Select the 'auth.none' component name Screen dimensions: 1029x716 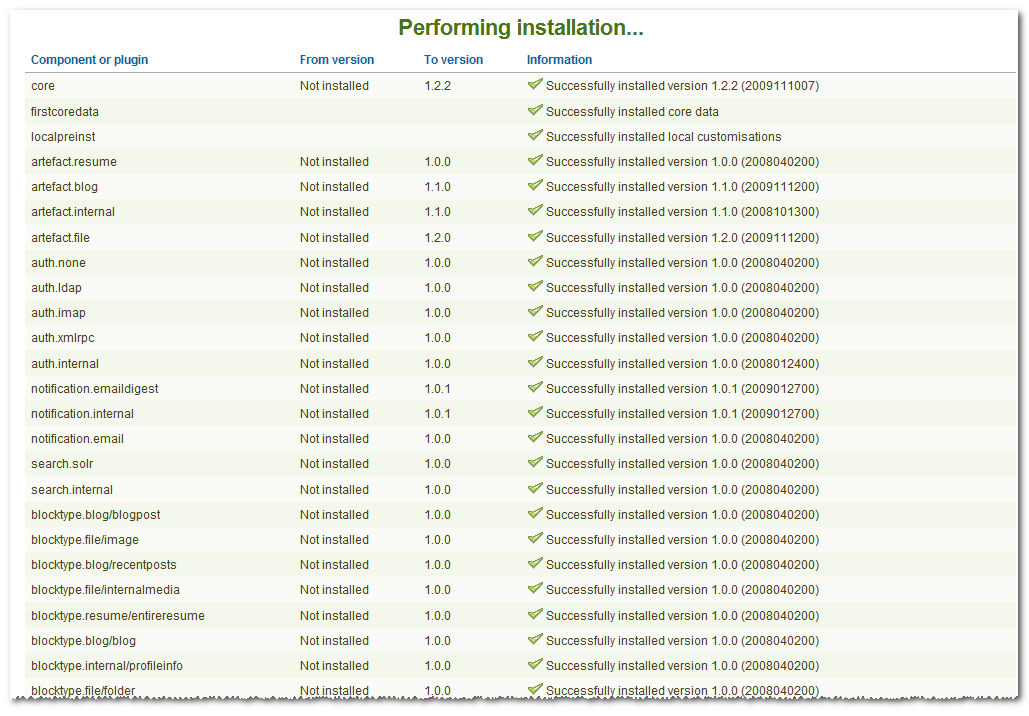58,263
